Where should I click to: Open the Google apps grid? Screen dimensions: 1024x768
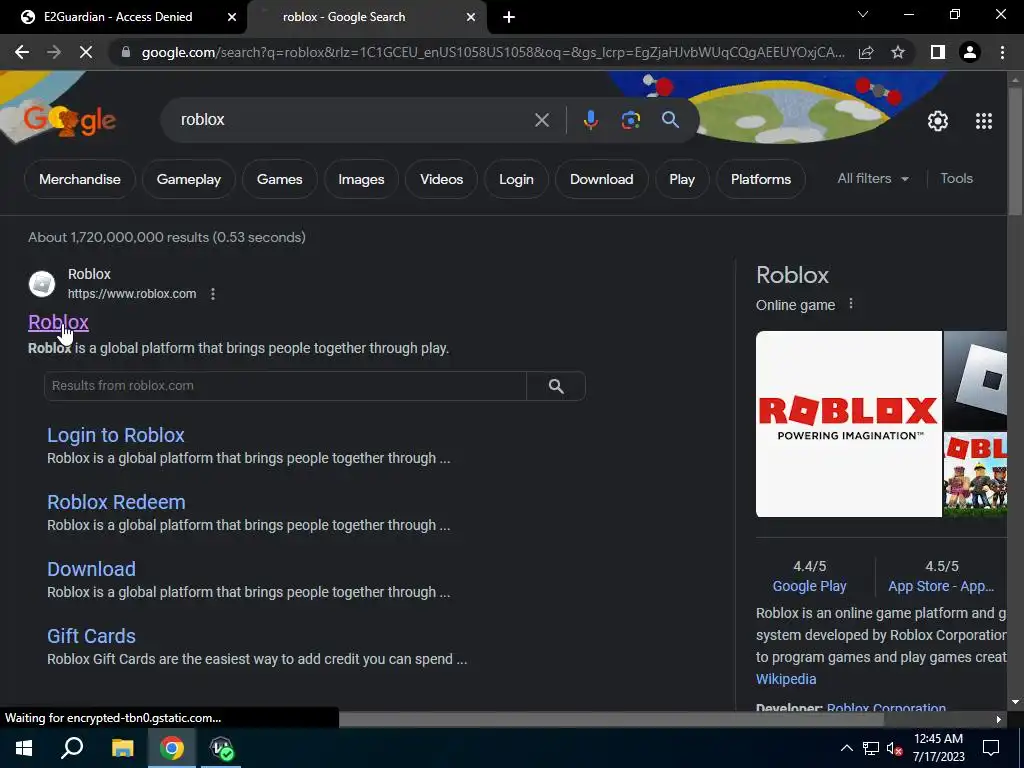coord(984,121)
